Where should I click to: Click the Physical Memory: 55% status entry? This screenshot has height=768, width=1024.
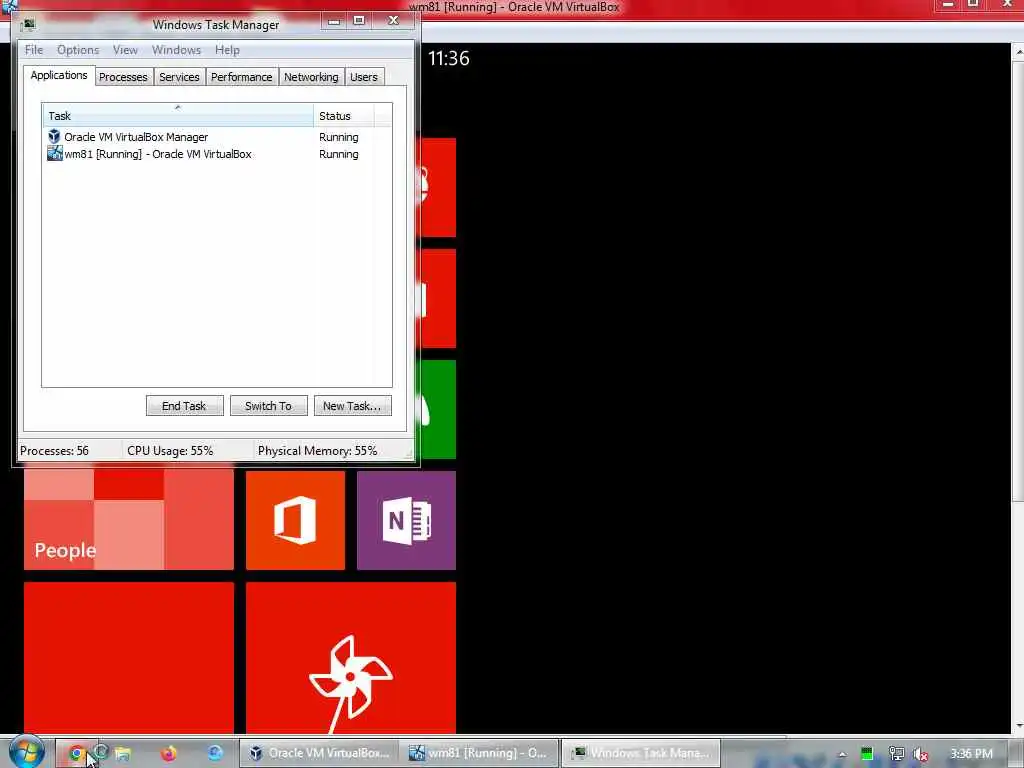point(317,451)
